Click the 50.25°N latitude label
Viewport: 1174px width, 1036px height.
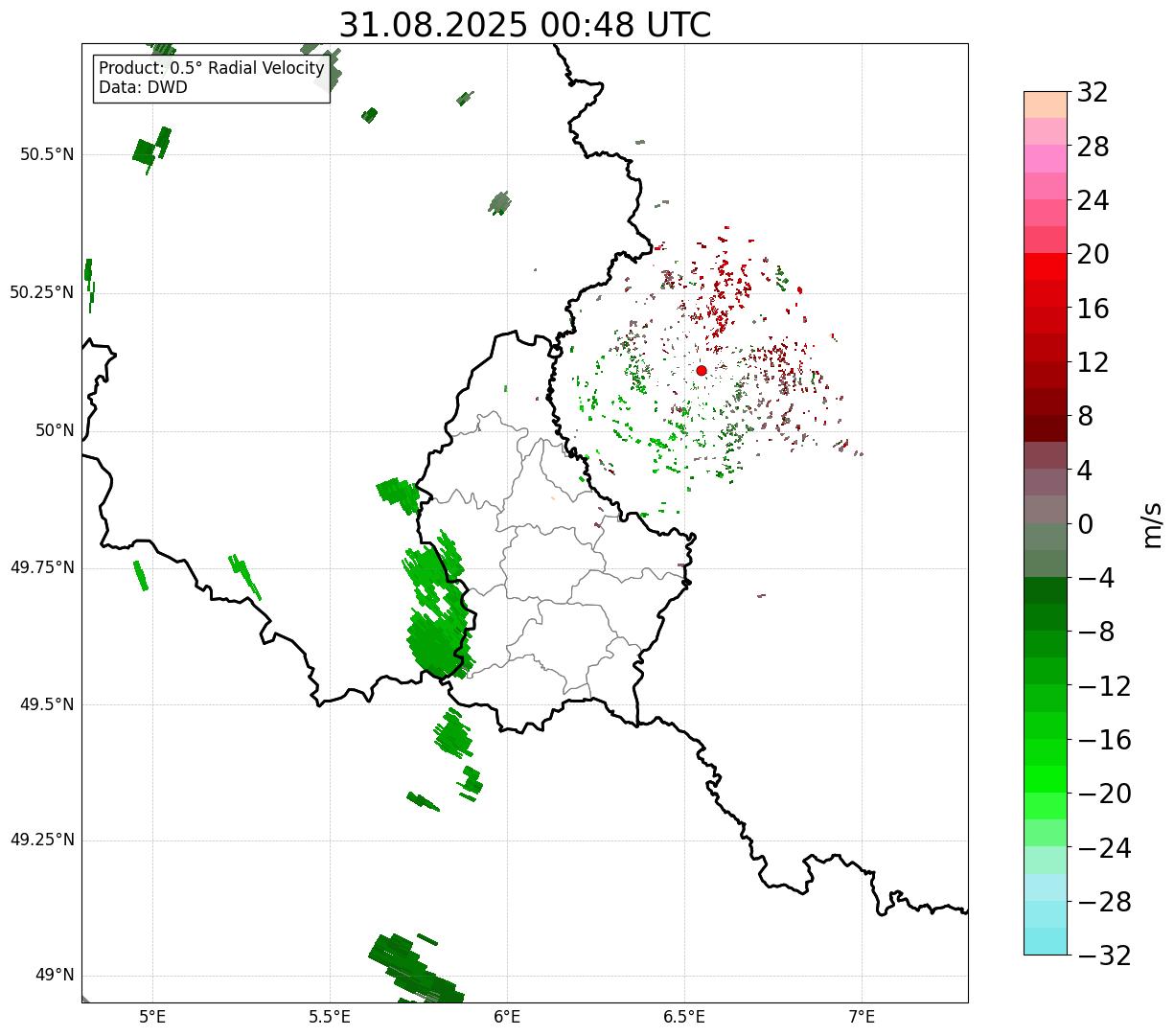42,292
